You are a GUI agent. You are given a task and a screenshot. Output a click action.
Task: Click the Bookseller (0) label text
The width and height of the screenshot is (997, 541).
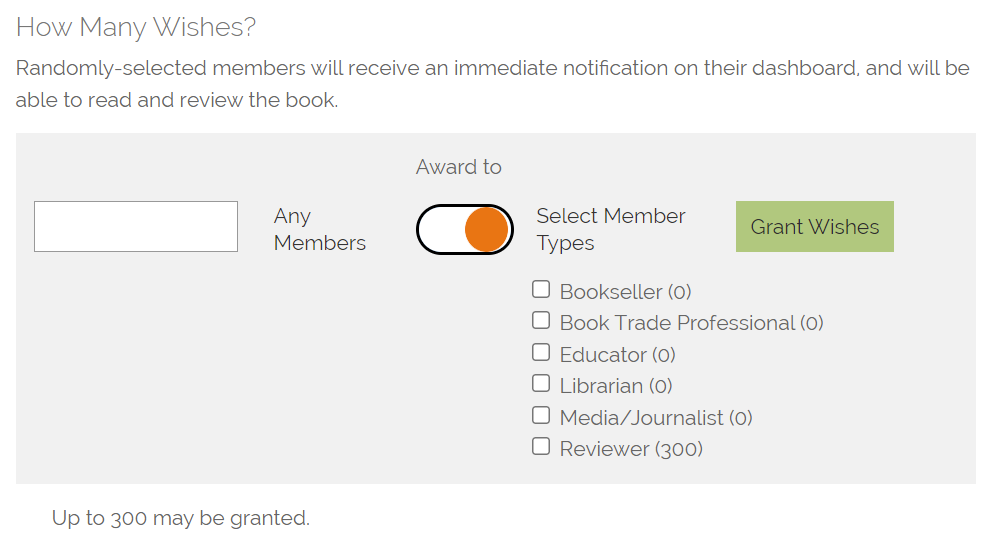[x=625, y=292]
